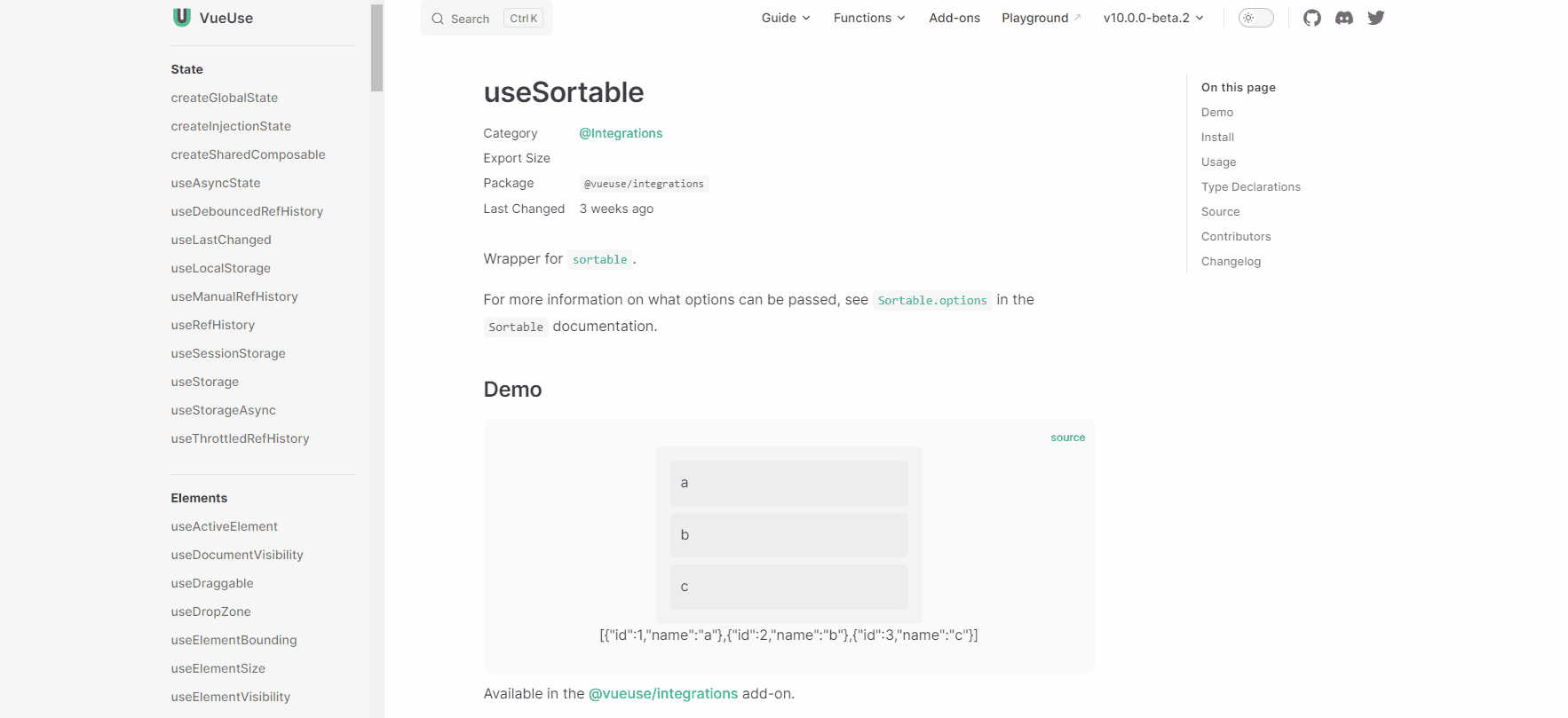
Task: Open the @Integrations category link
Action: coord(621,133)
